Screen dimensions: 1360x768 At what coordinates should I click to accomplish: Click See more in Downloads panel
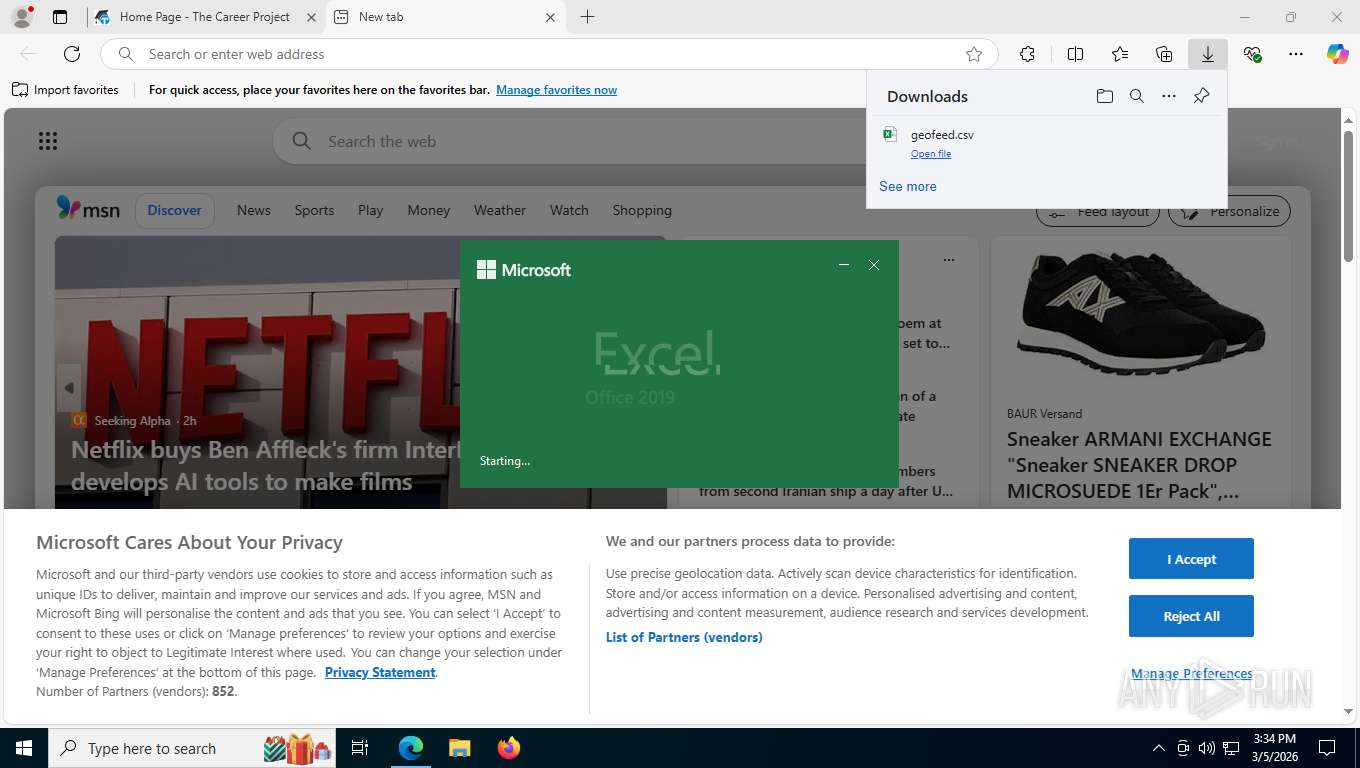pyautogui.click(x=908, y=186)
